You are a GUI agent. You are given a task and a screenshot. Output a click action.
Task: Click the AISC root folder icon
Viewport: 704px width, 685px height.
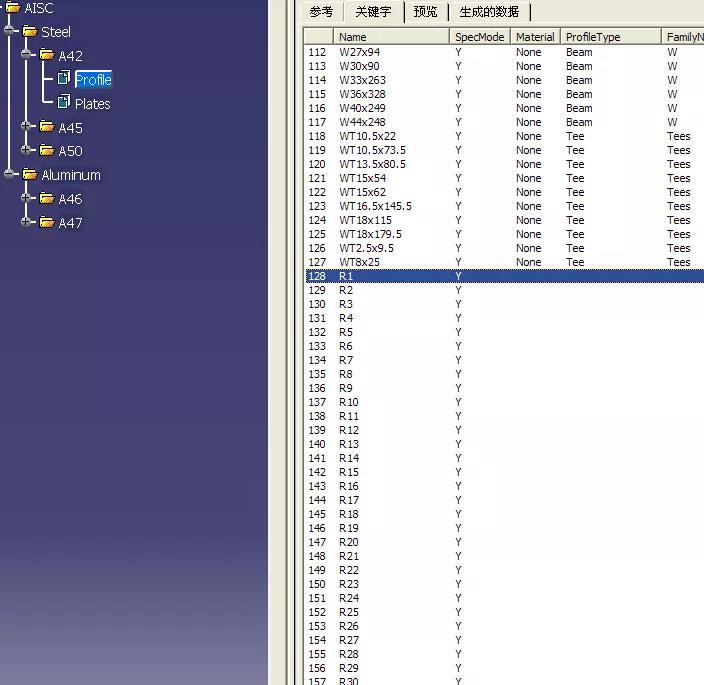click(13, 8)
